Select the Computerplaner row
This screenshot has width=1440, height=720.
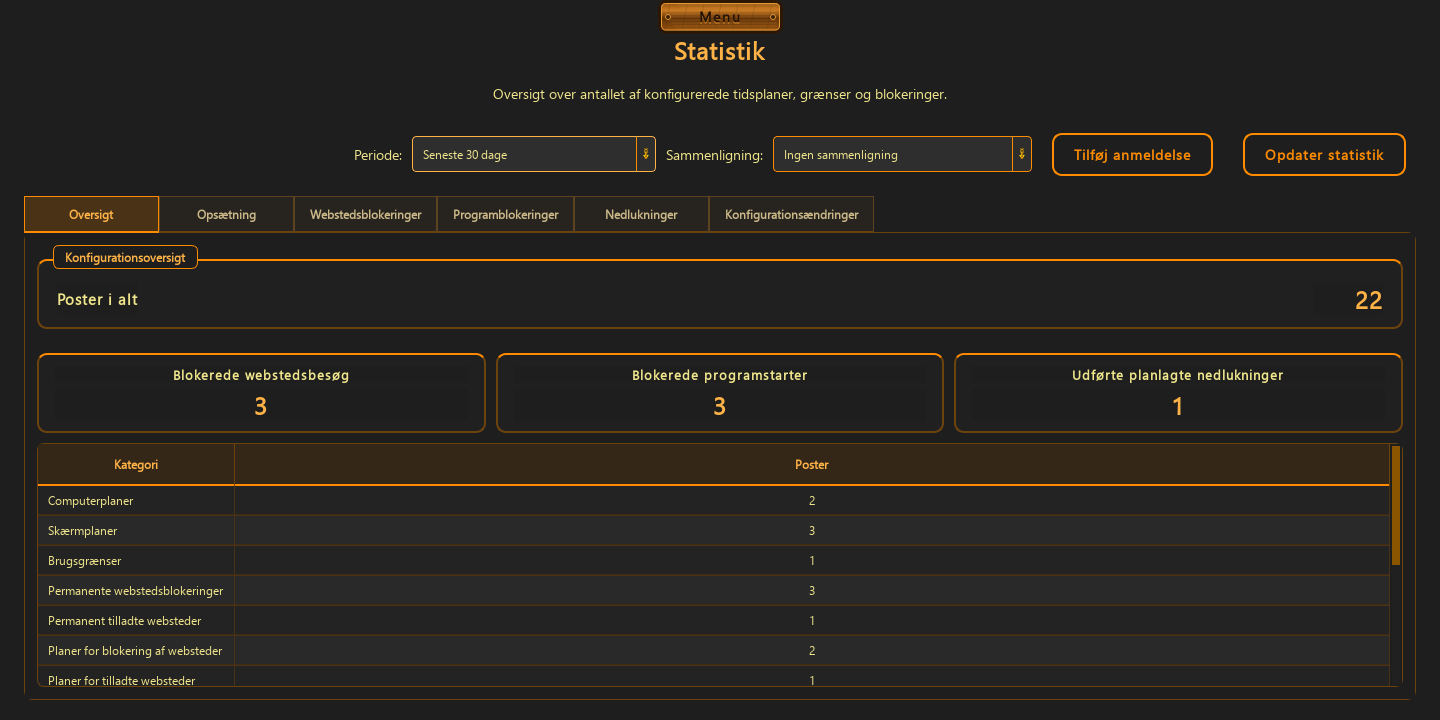coord(713,501)
